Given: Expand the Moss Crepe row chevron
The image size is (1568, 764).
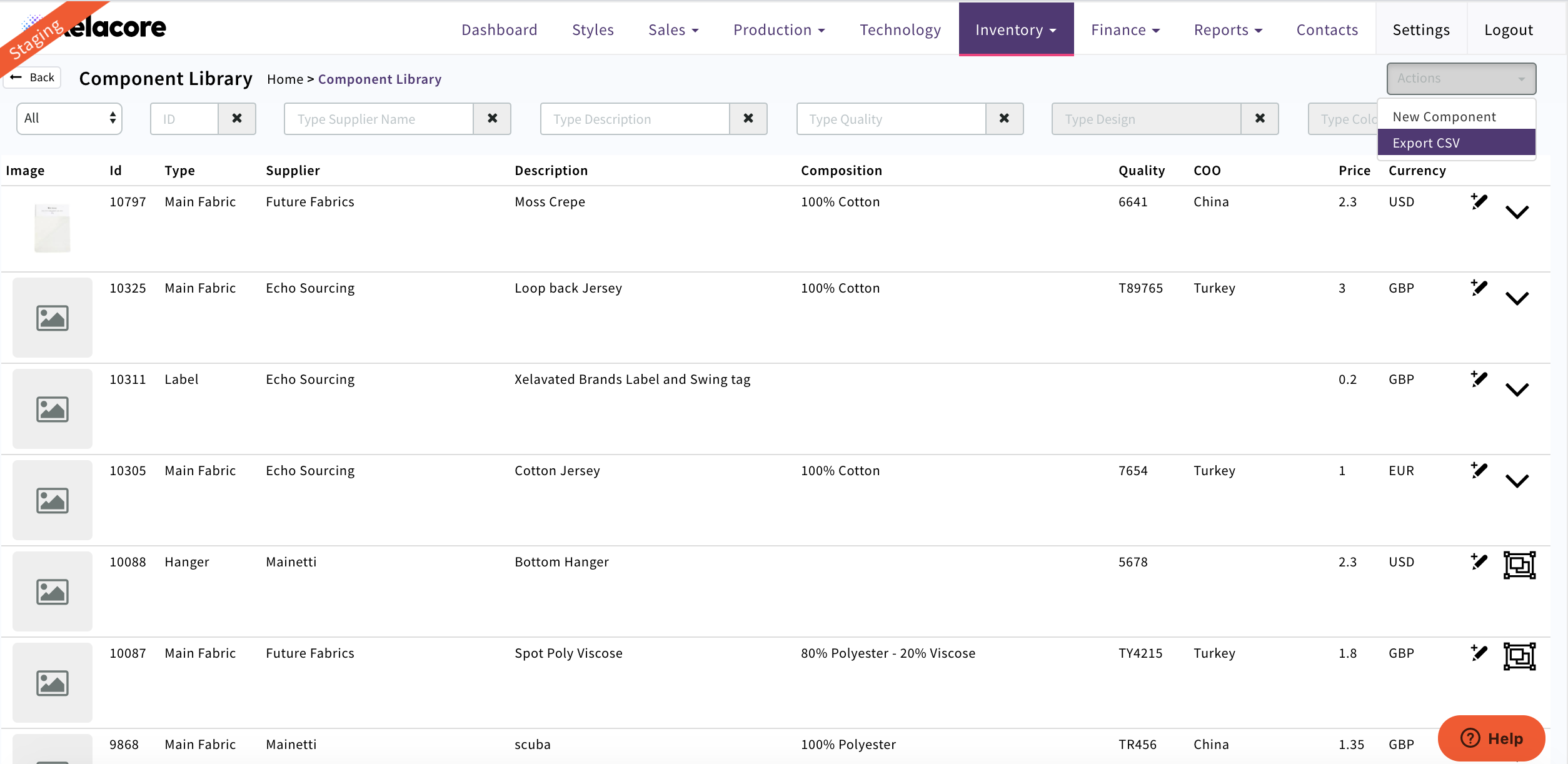Looking at the screenshot, I should coord(1517,213).
